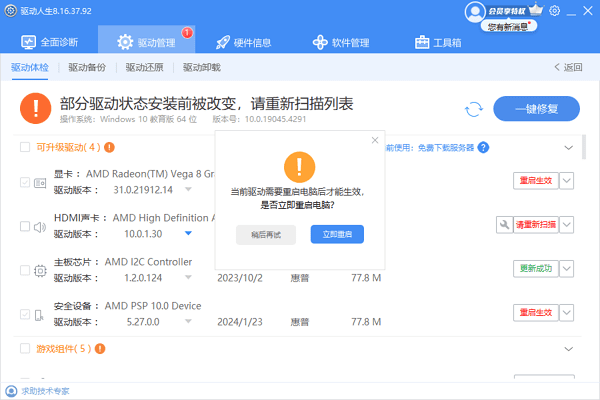Open the 驱动备份 sub-tab
This screenshot has height=400, width=600.
click(x=86, y=68)
